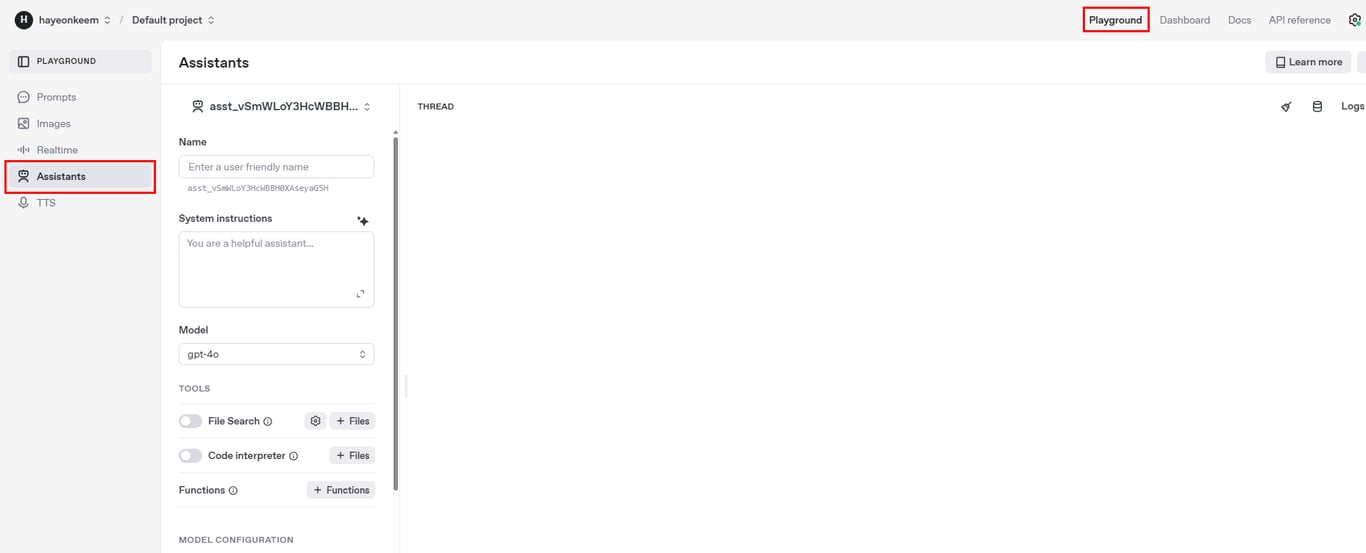Viewport: 1366px width, 553px height.
Task: Open the hayeonkeem organization switcher
Action: click(74, 20)
